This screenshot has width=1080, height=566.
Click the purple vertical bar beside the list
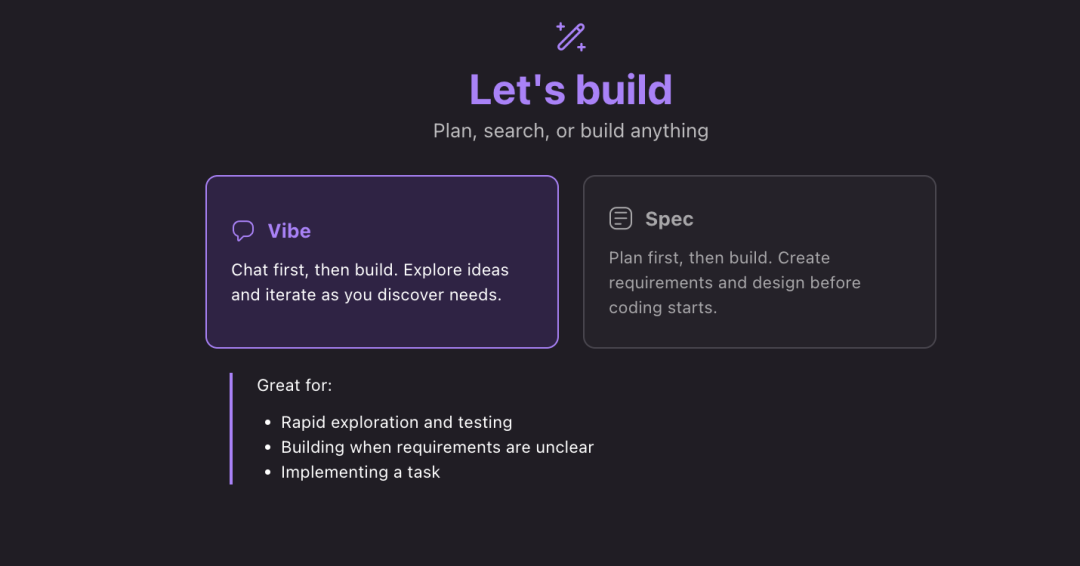coord(231,428)
